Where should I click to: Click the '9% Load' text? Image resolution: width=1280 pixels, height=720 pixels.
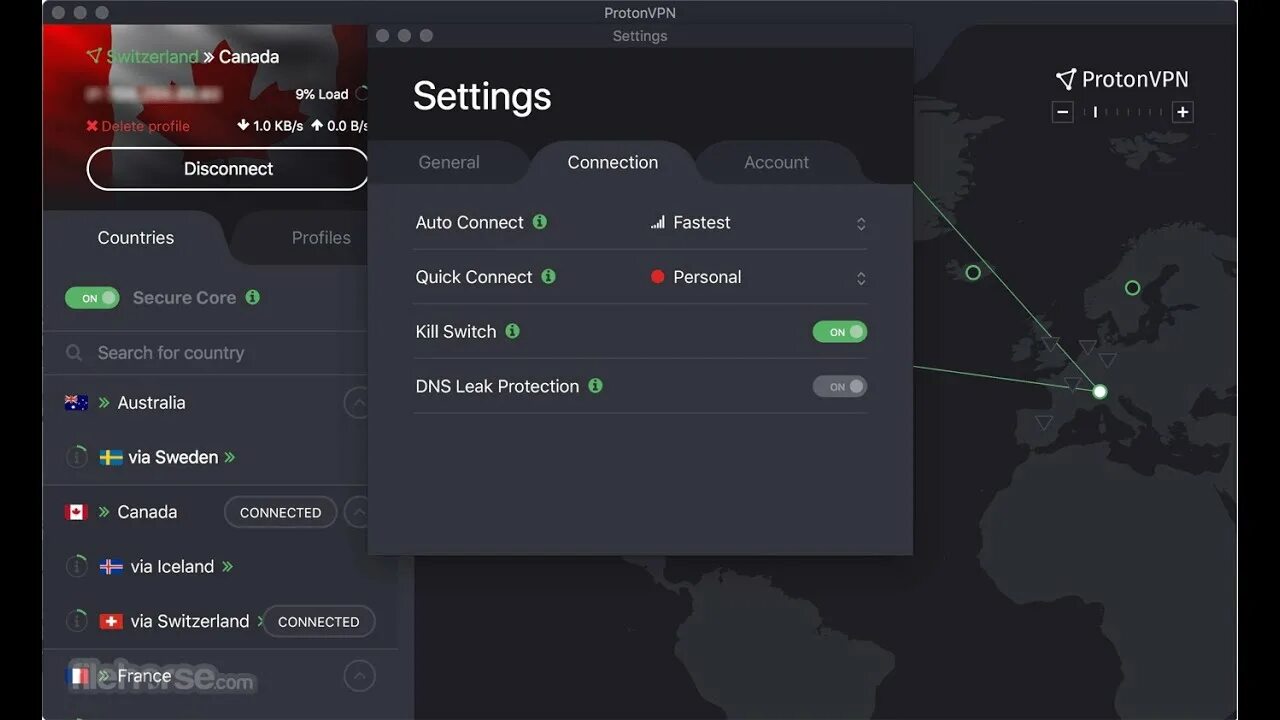[x=322, y=94]
